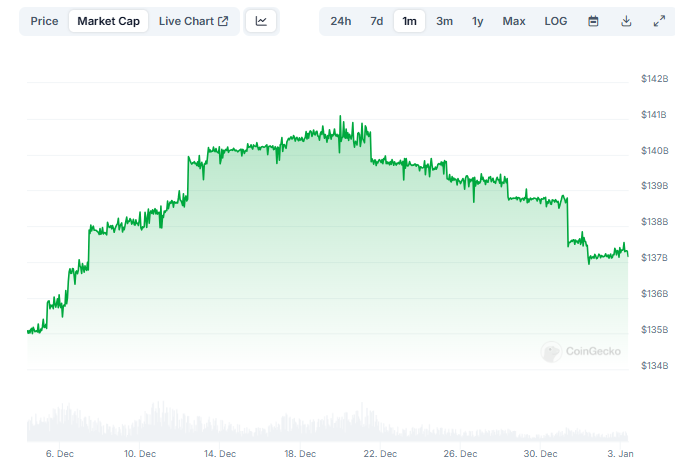
Task: Open Live Chart external link
Action: 193,21
